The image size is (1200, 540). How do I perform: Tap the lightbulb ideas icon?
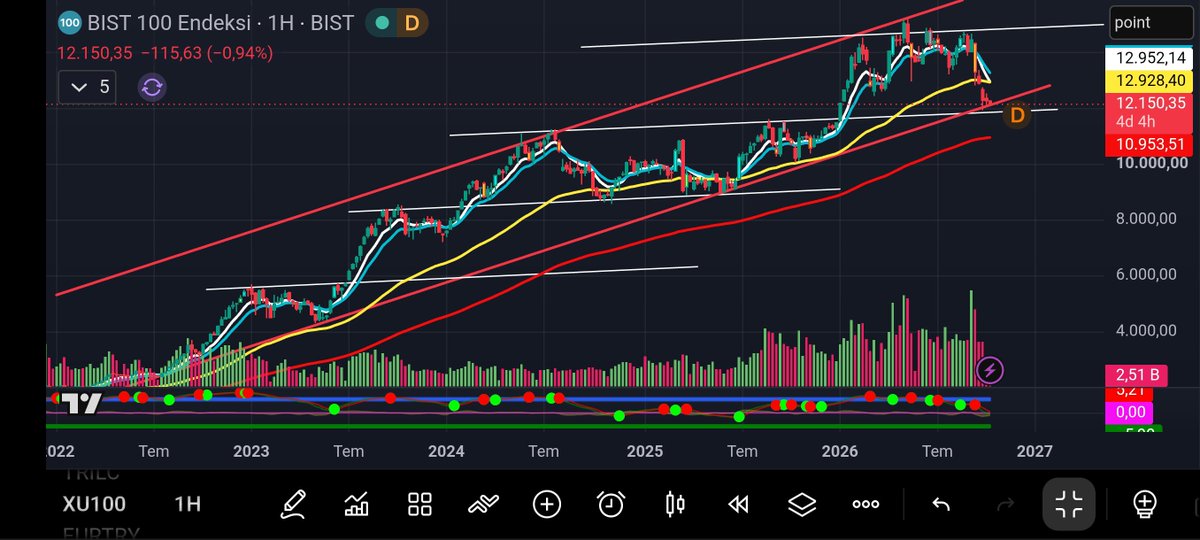pos(1145,503)
